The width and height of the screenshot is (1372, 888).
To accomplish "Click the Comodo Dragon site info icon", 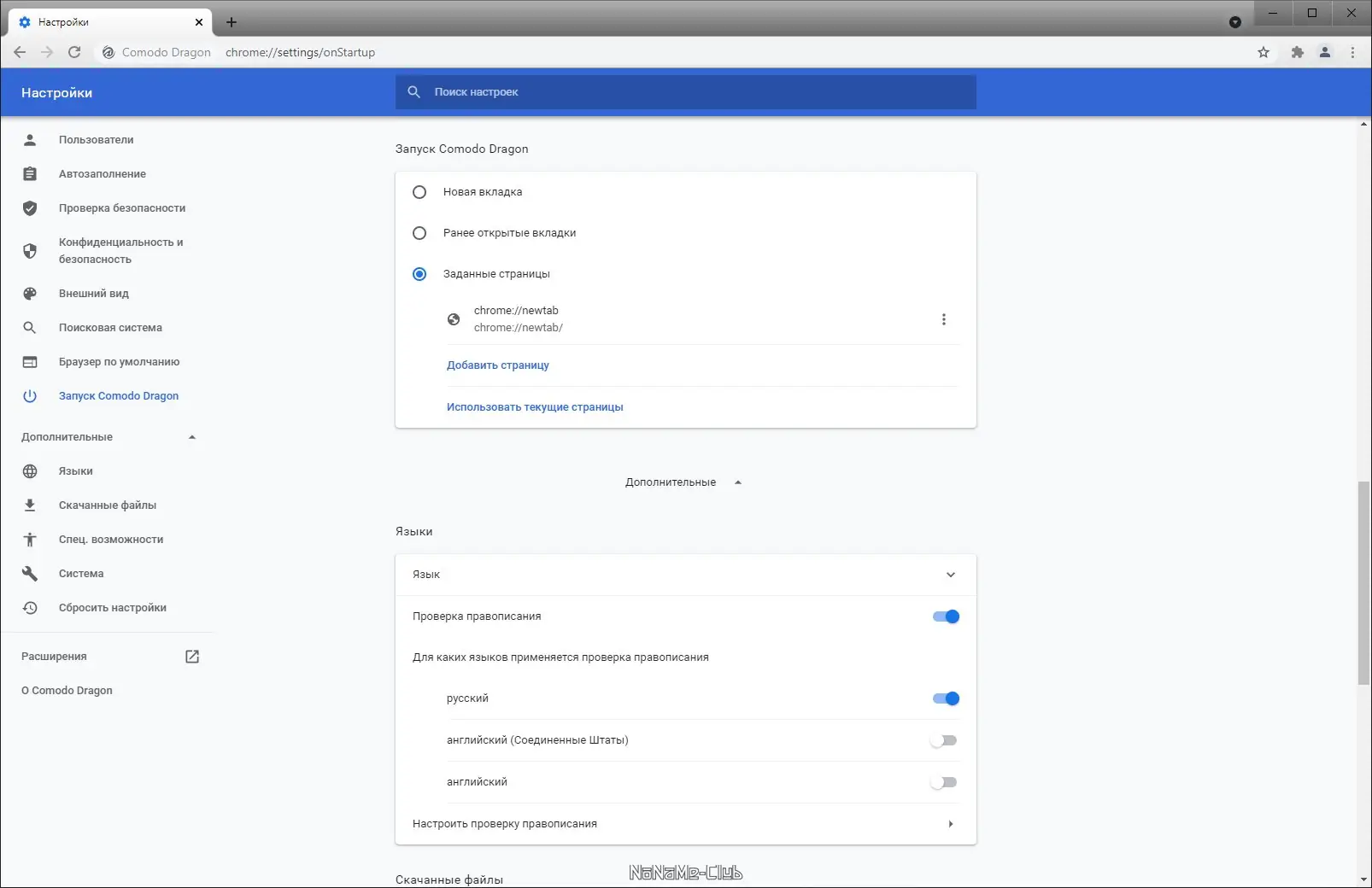I will pyautogui.click(x=108, y=52).
